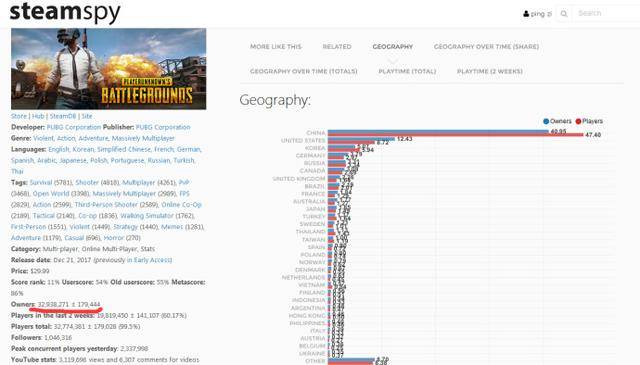Click the Korean language link
This screenshot has width=640, height=365.
pos(83,149)
